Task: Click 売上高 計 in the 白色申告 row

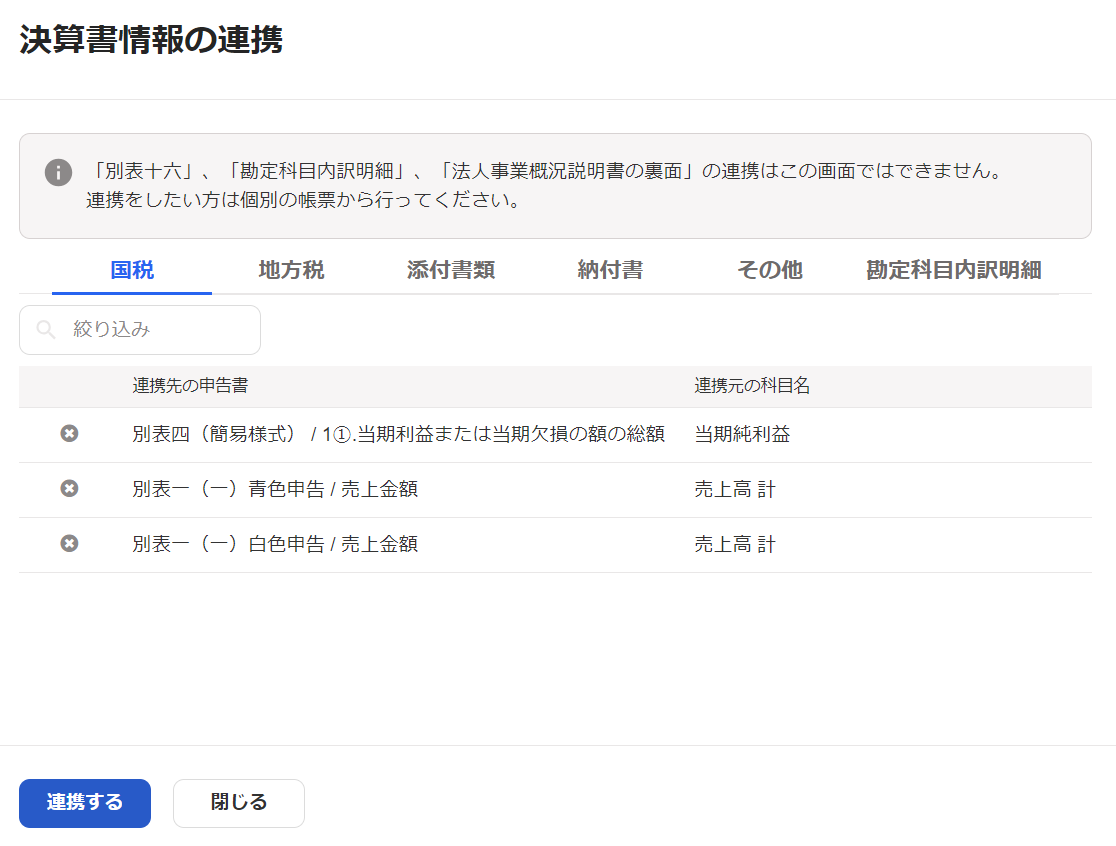Action: pyautogui.click(x=735, y=544)
